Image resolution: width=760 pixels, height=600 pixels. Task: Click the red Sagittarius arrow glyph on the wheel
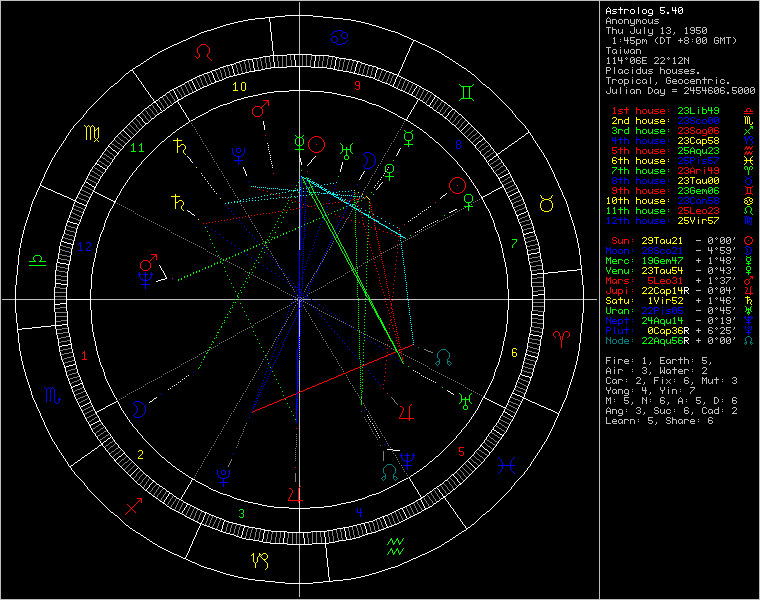[133, 506]
